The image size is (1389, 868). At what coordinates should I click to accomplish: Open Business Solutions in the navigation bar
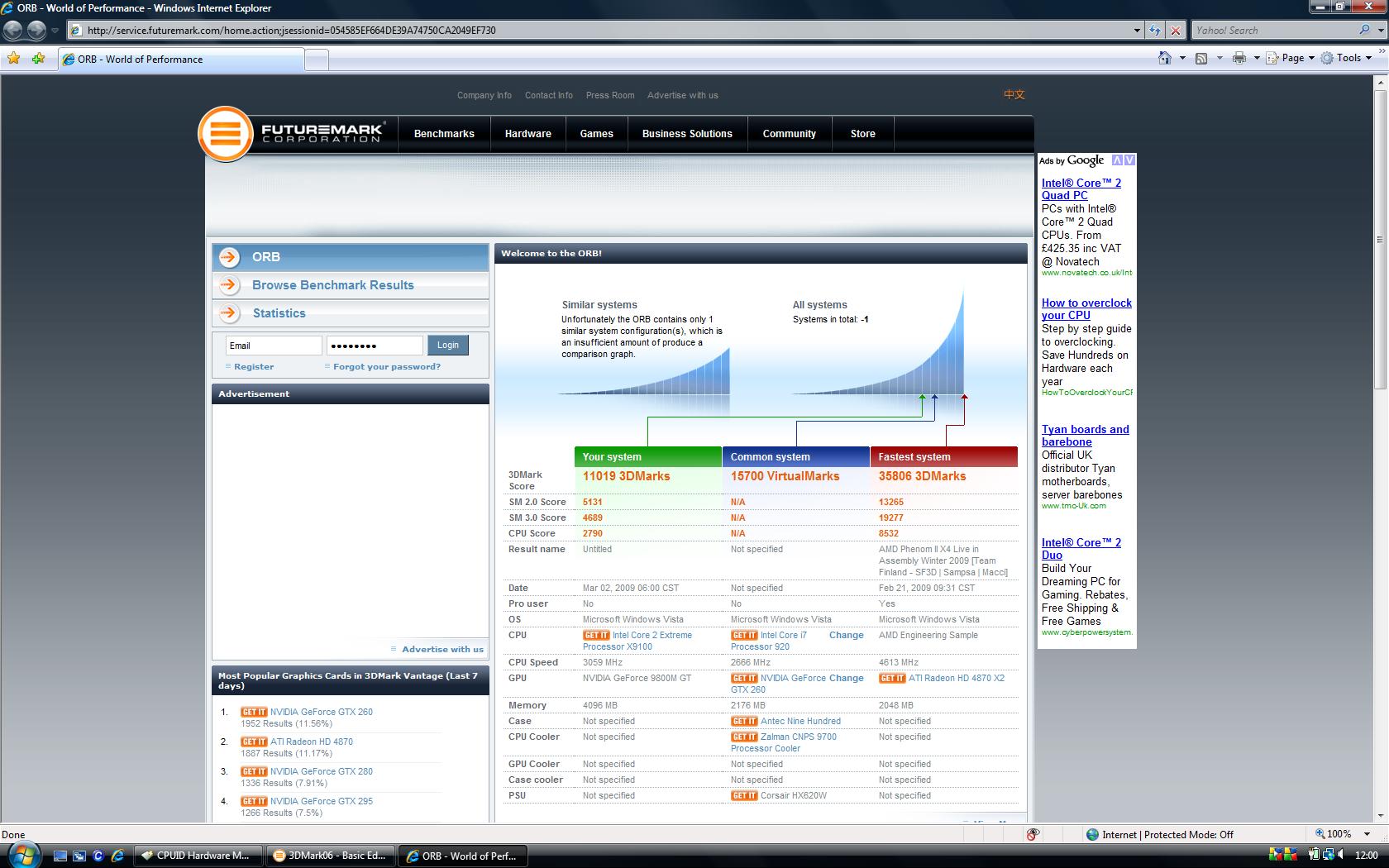tap(687, 133)
